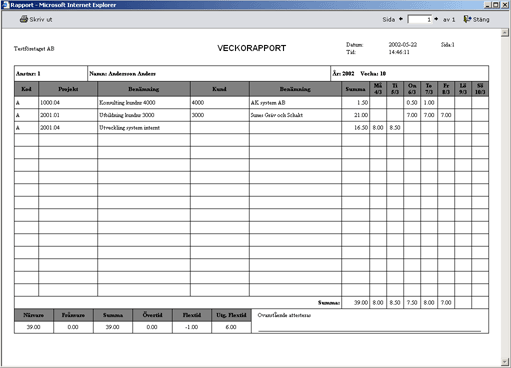Minimize the Rapport window
The height and width of the screenshot is (368, 511).
[x=488, y=5]
